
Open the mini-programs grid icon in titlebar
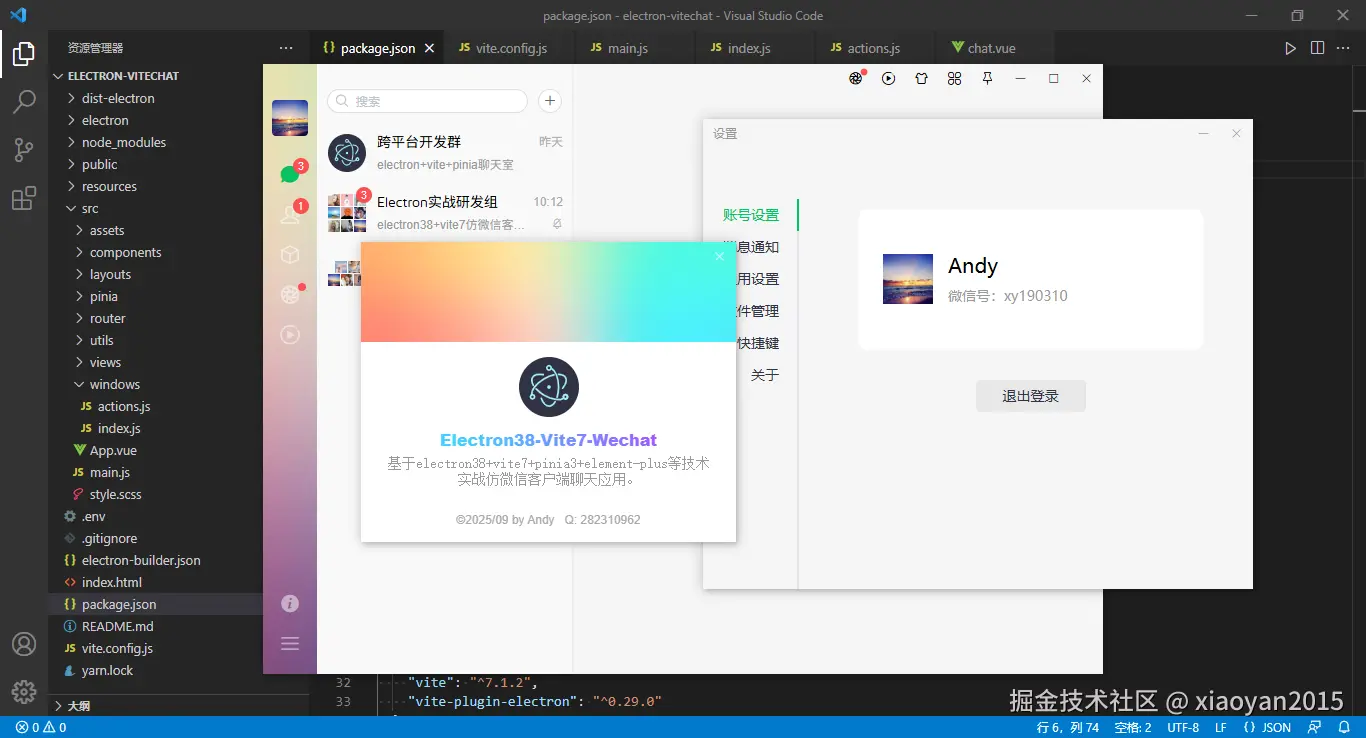[954, 78]
